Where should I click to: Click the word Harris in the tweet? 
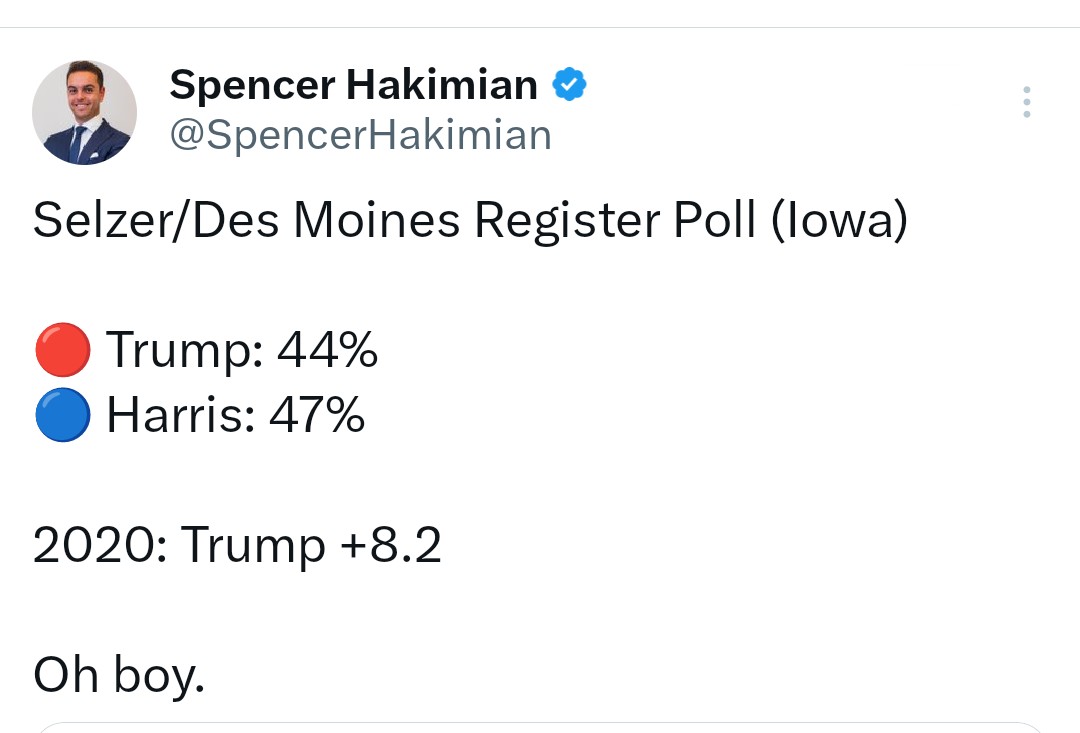pos(174,415)
